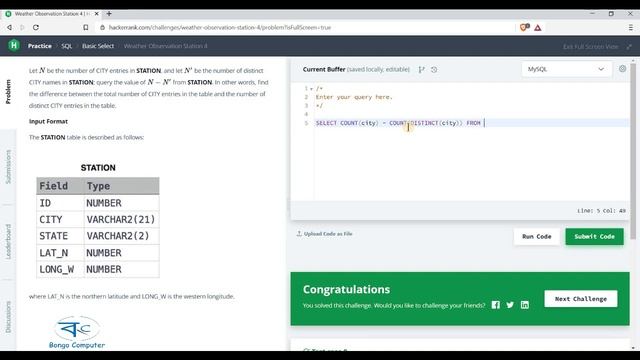Viewport: 640px width, 360px height.
Task: Reload the page with the refresh icon
Action: click(36, 27)
